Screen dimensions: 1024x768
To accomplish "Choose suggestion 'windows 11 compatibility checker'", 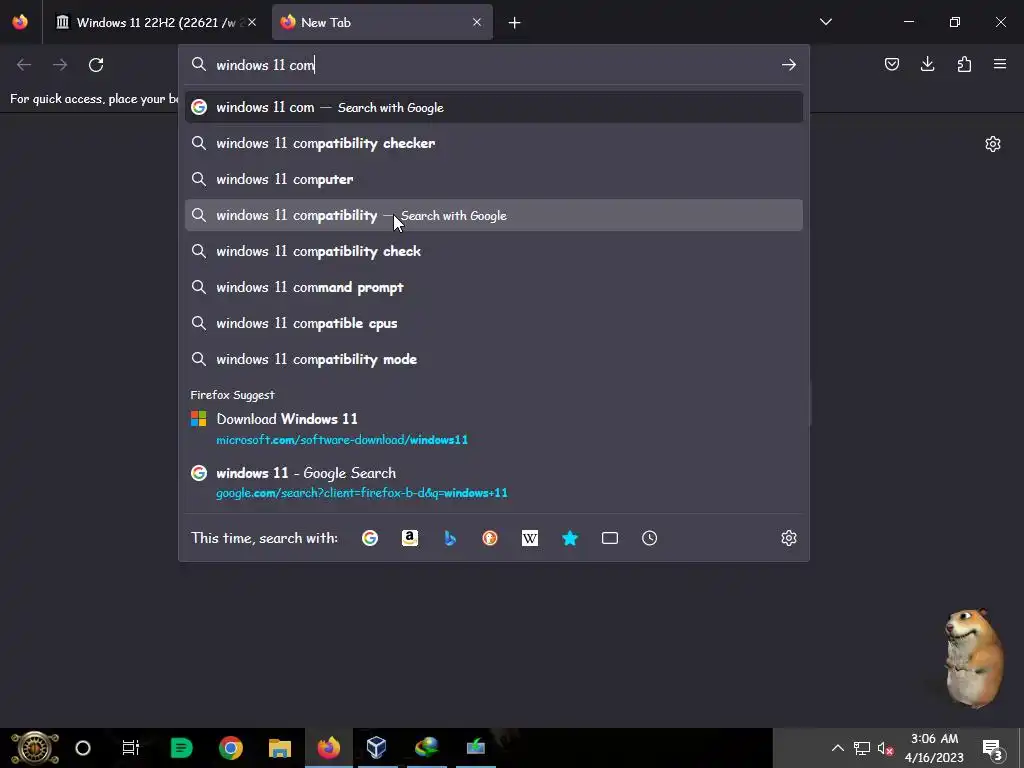I will pos(494,143).
